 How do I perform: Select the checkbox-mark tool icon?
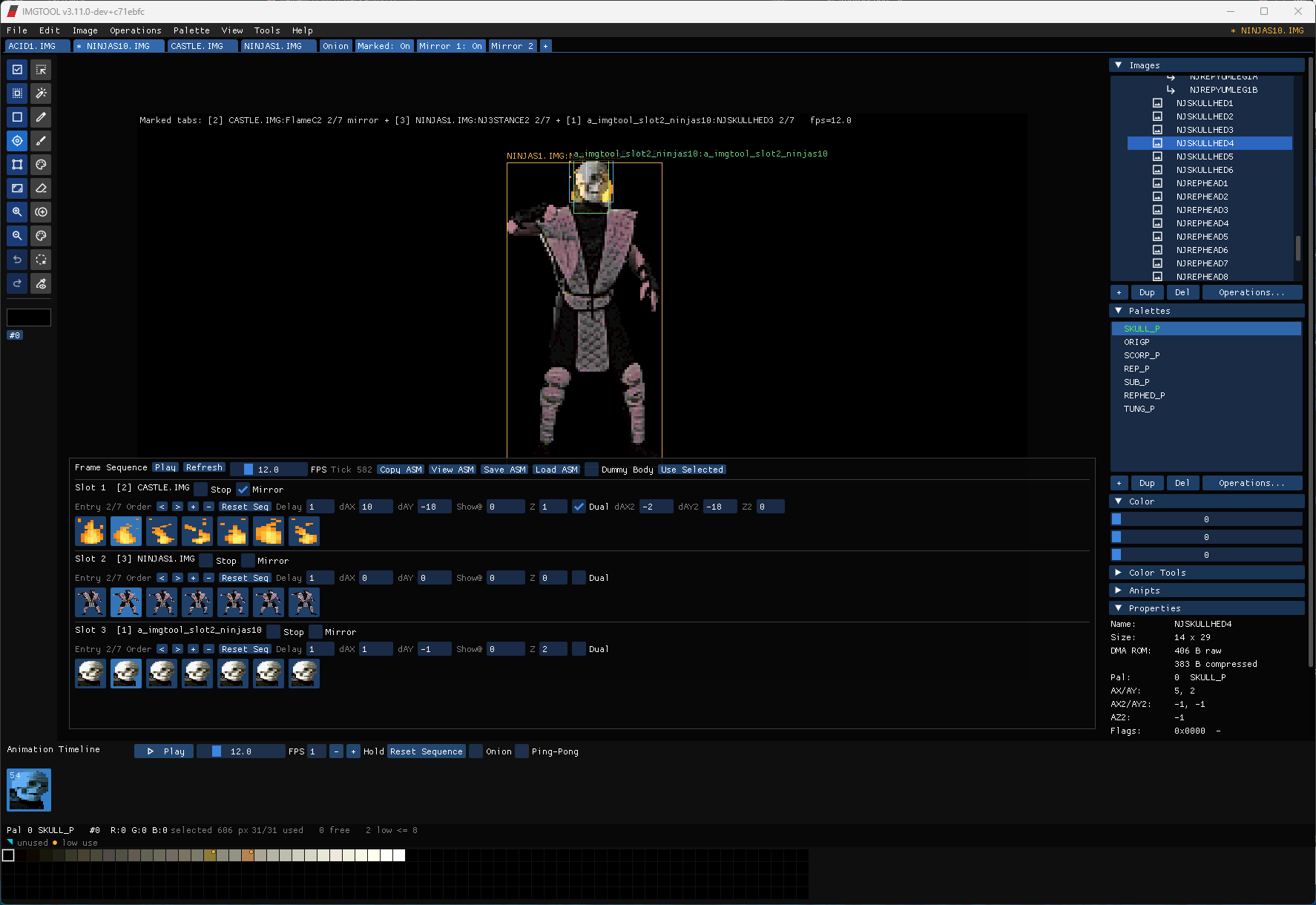click(17, 70)
